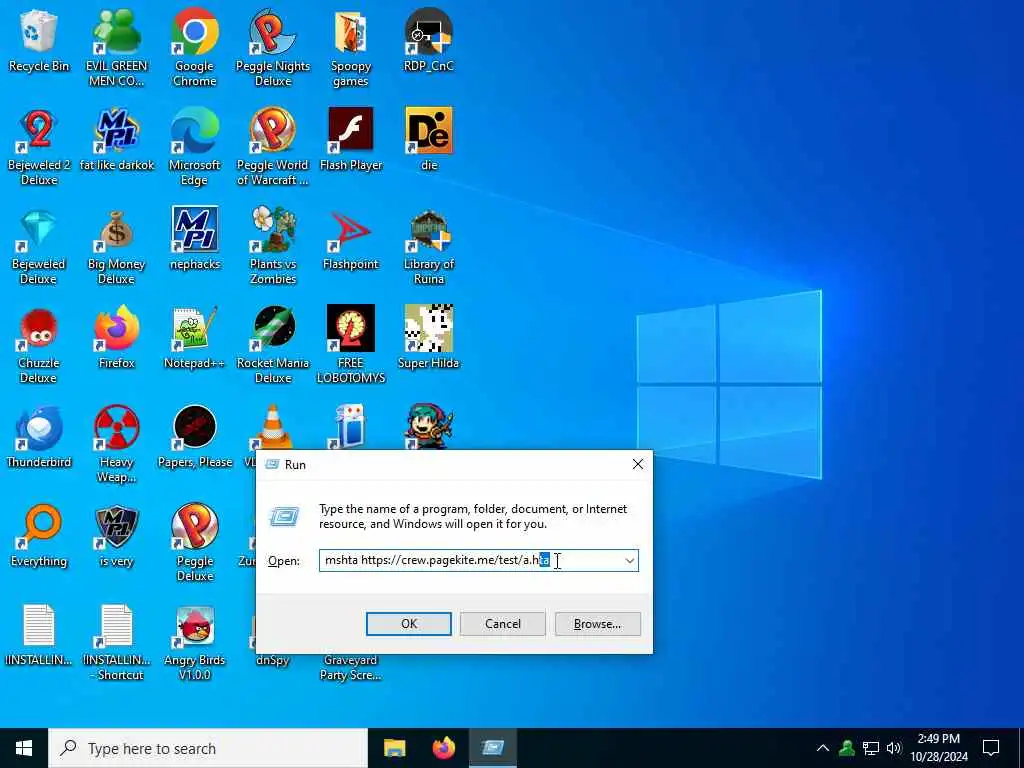Click the green user tray icon
The width and height of the screenshot is (1024, 768).
point(847,748)
